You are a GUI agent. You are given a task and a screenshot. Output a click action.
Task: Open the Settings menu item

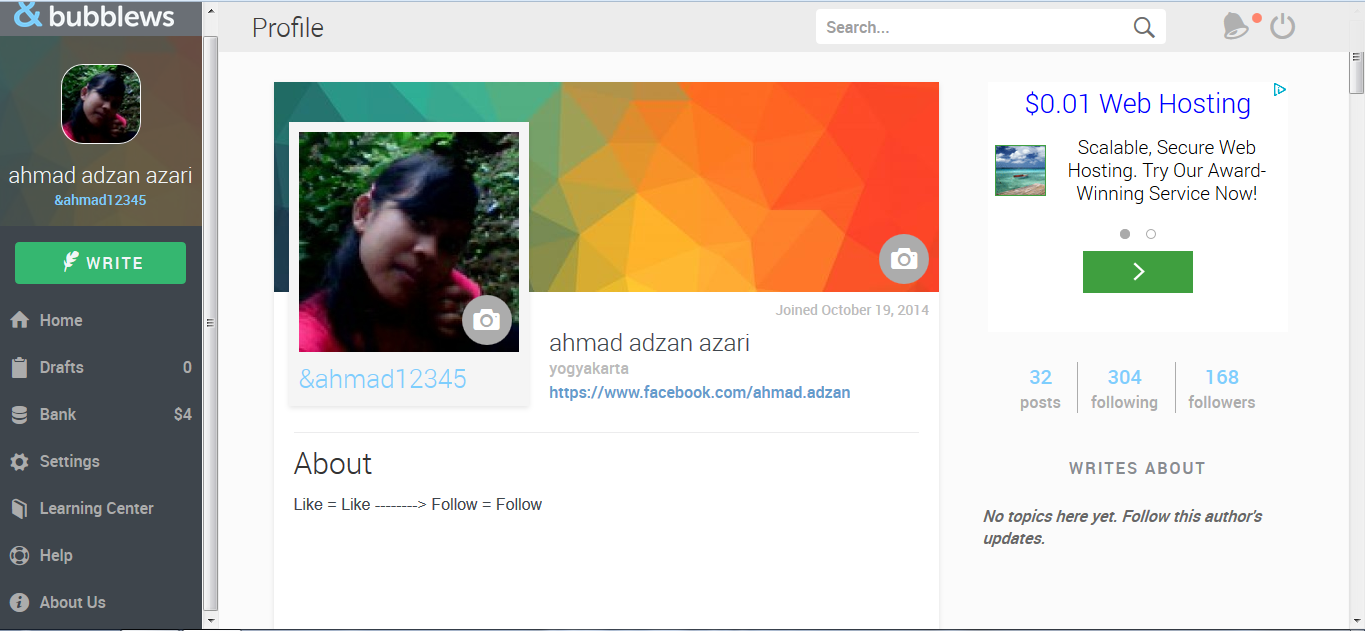[100, 461]
